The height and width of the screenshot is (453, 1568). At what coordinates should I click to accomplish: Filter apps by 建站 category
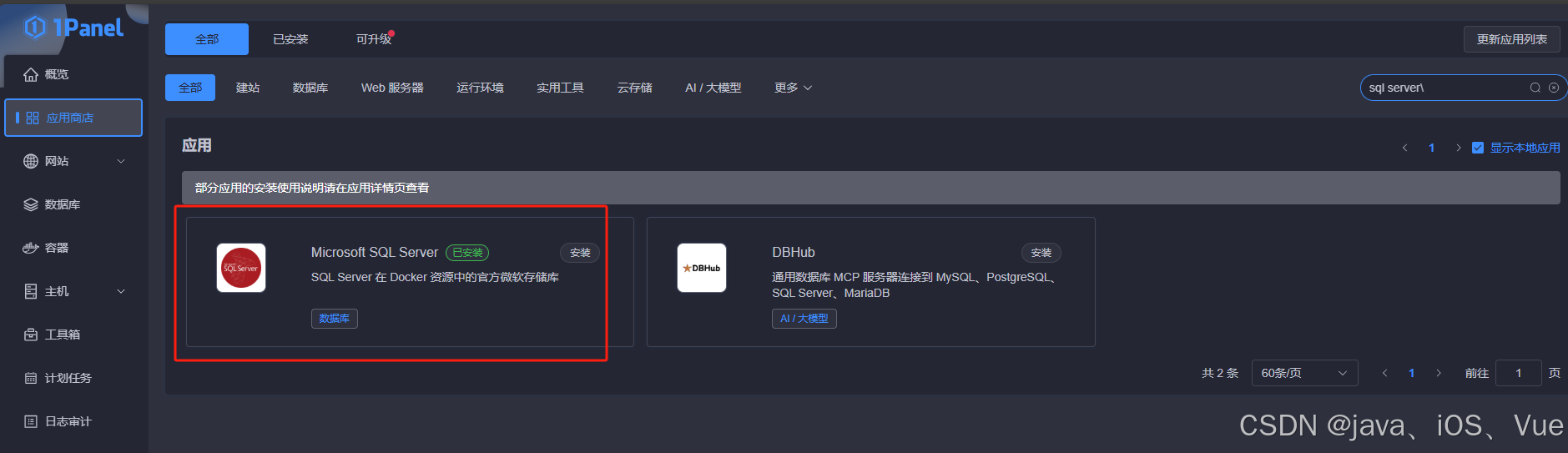[x=248, y=88]
